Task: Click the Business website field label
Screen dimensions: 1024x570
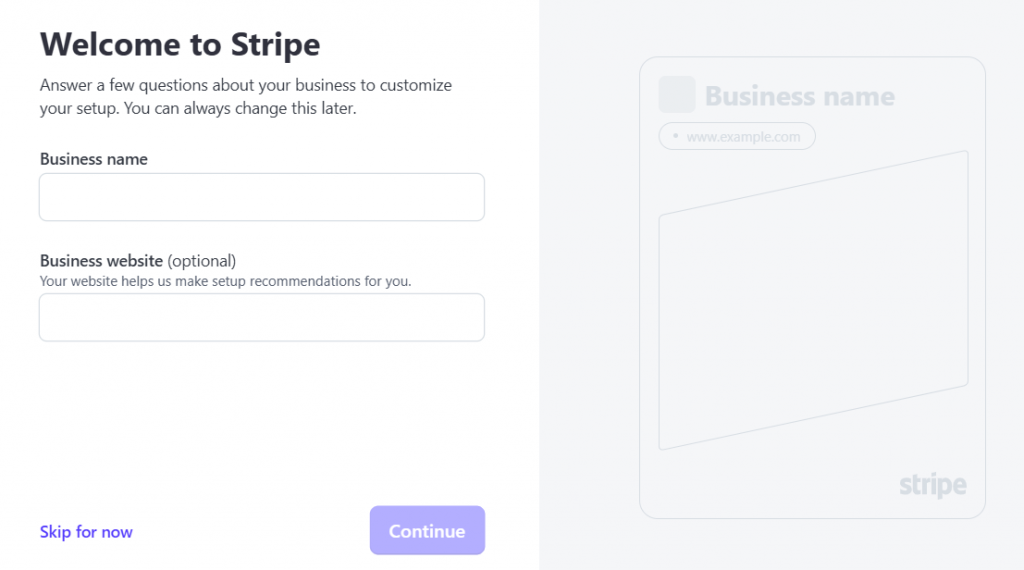Action: (x=101, y=261)
